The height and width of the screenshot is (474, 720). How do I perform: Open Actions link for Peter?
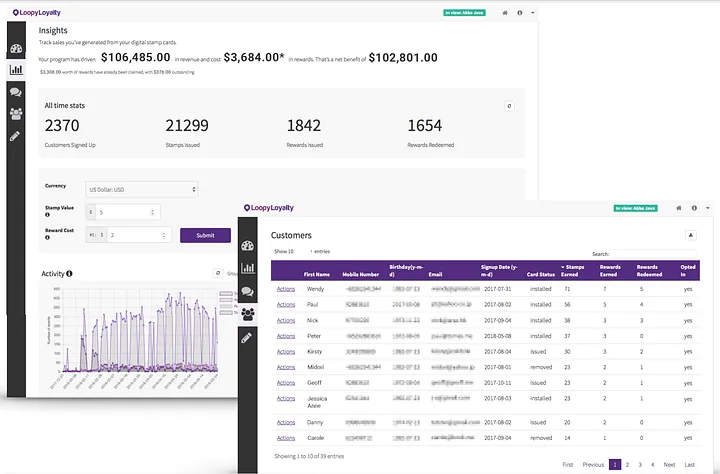coord(286,336)
